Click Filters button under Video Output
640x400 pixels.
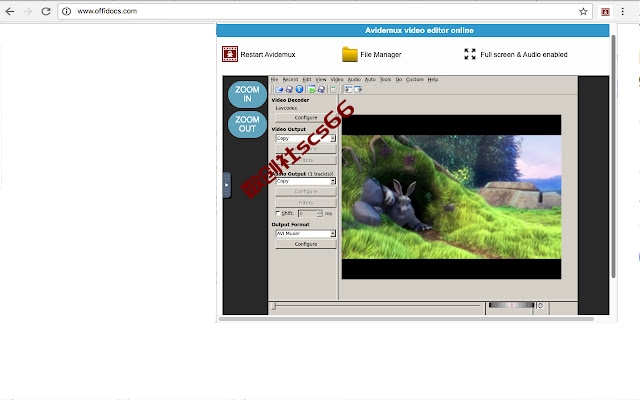(x=306, y=160)
